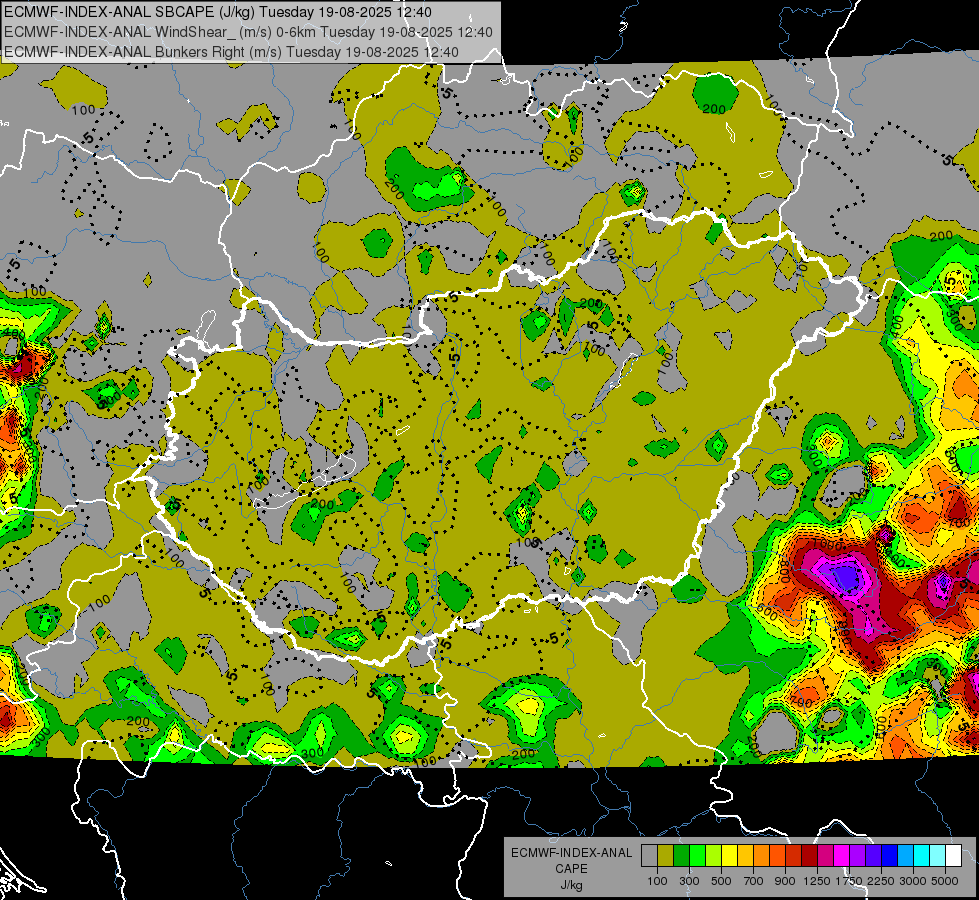Choose the pure yellow legend swatch
The image size is (979, 900).
730,856
